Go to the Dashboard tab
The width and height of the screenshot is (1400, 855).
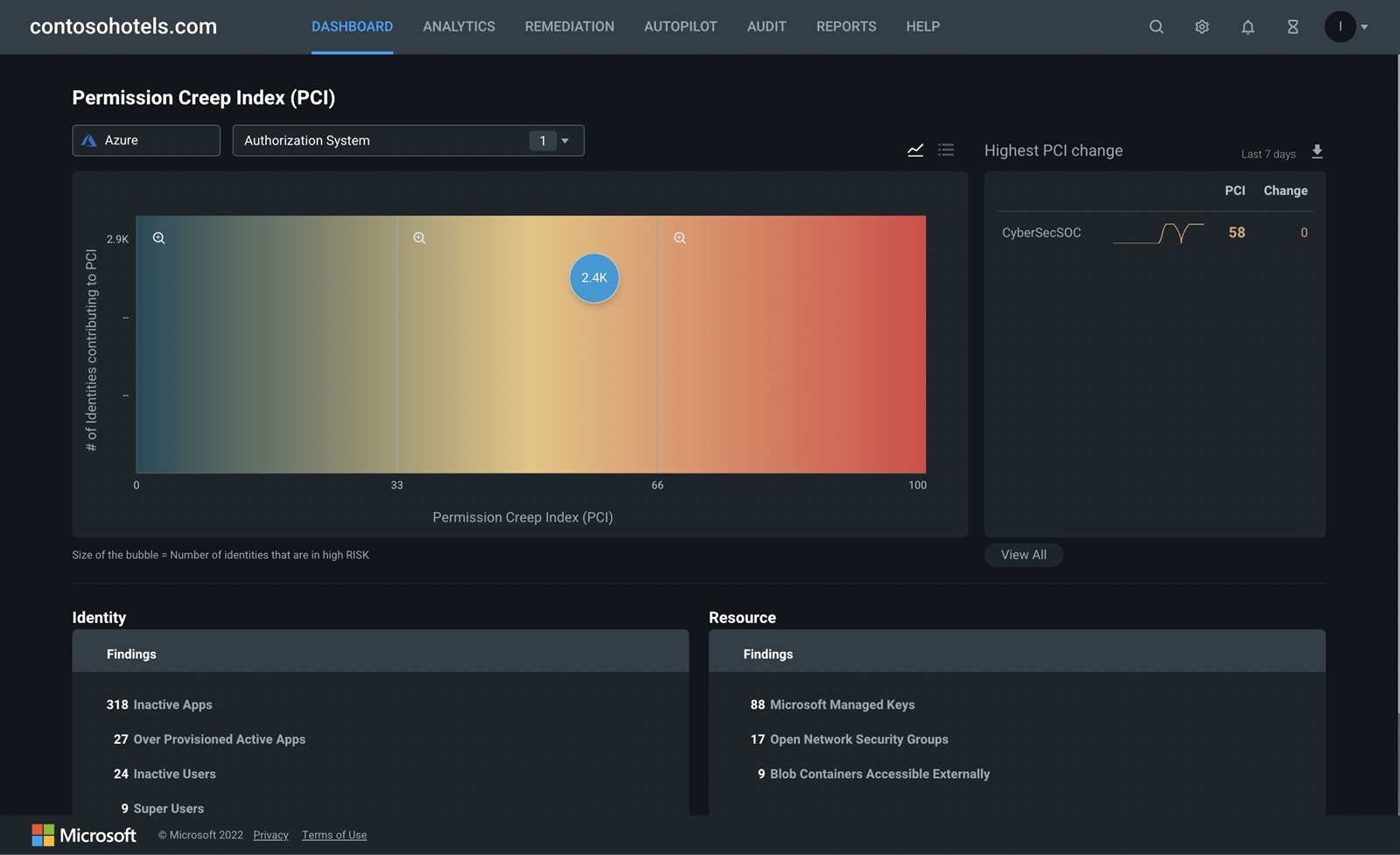pos(352,26)
